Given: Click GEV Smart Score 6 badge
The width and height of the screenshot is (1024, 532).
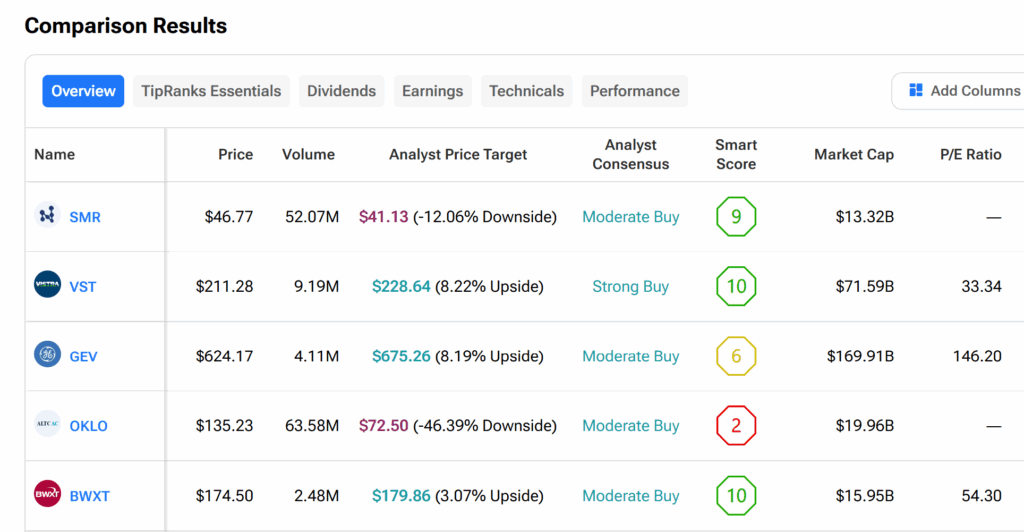Looking at the screenshot, I should point(736,356).
